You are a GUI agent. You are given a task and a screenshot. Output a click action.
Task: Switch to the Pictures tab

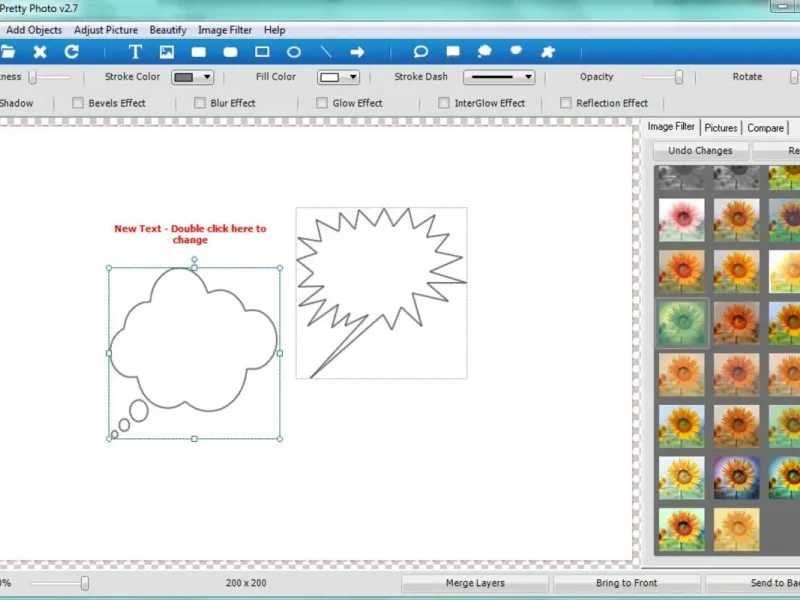(x=720, y=128)
